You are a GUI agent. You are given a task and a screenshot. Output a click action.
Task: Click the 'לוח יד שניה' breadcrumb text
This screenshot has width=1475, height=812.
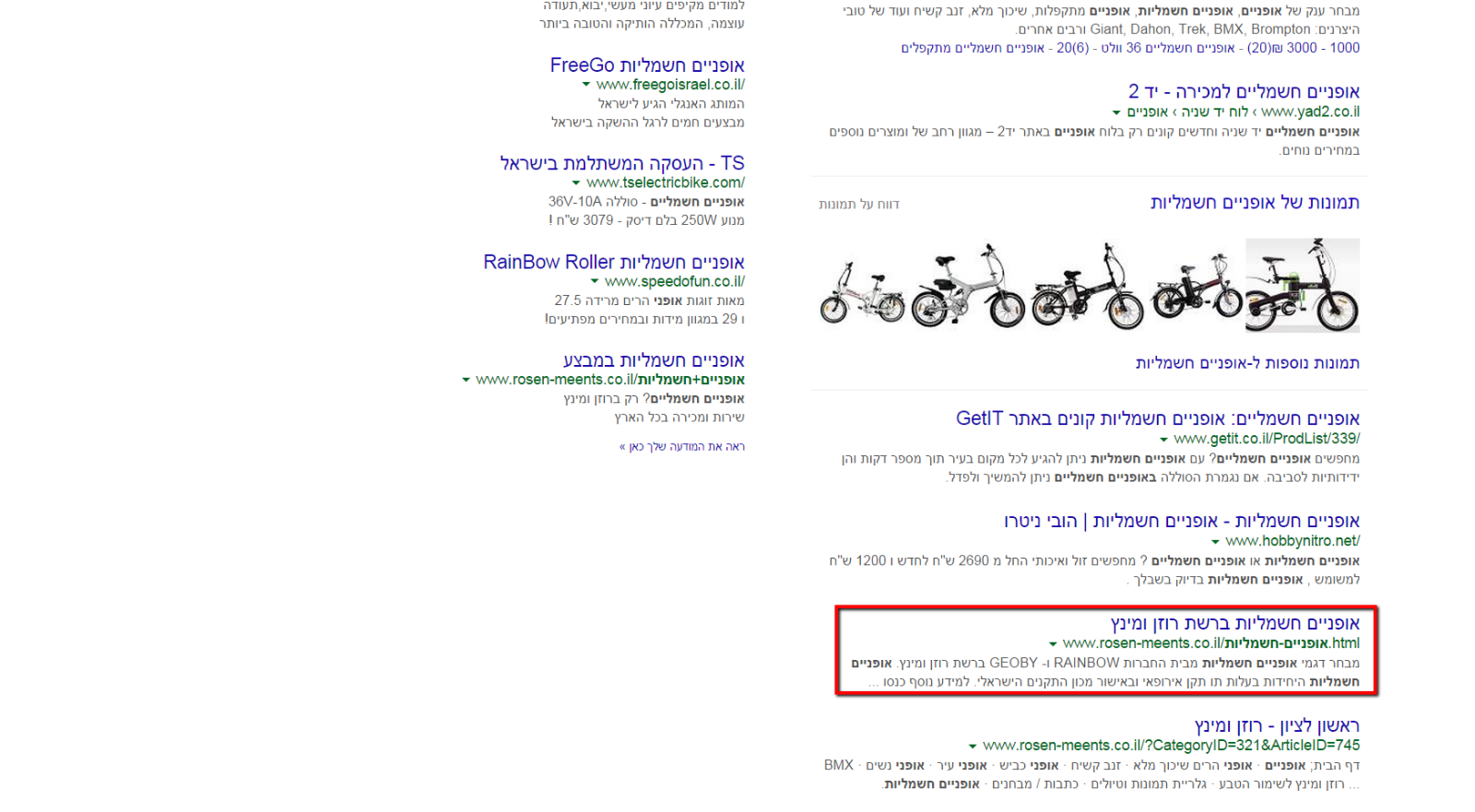coord(1214,112)
